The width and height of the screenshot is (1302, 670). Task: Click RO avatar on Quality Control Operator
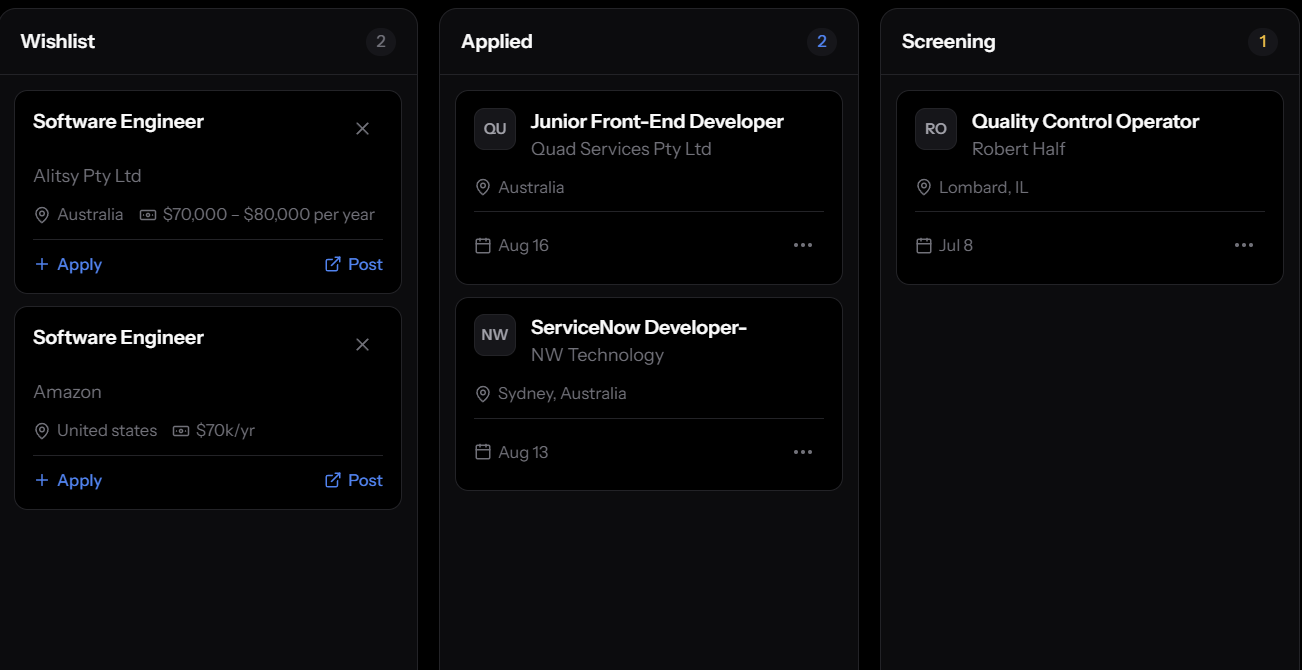pos(936,129)
